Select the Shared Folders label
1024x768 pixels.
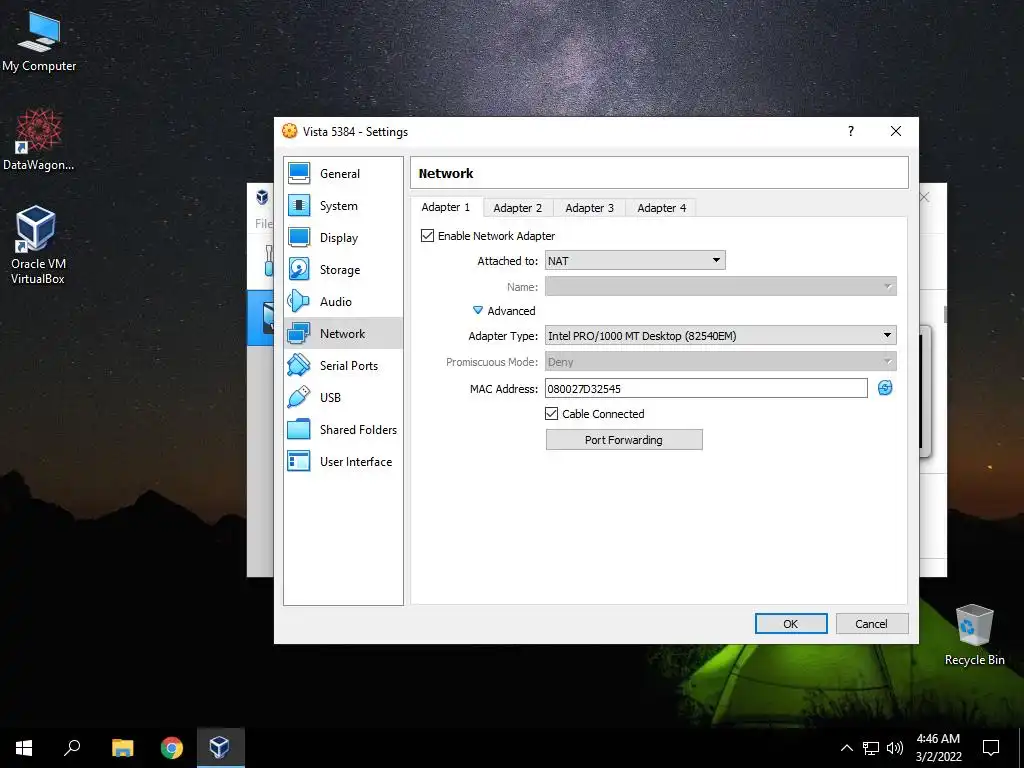(358, 430)
